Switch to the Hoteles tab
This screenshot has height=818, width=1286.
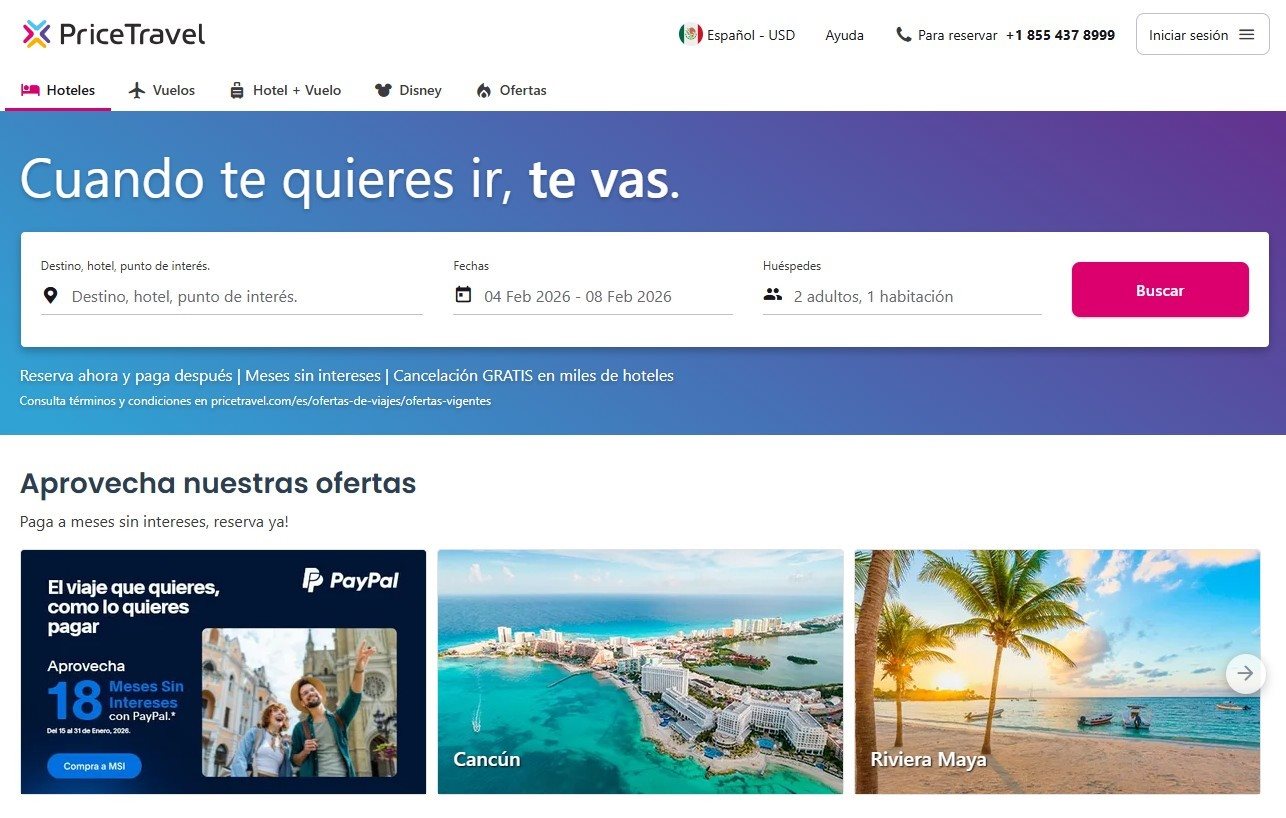tap(57, 90)
